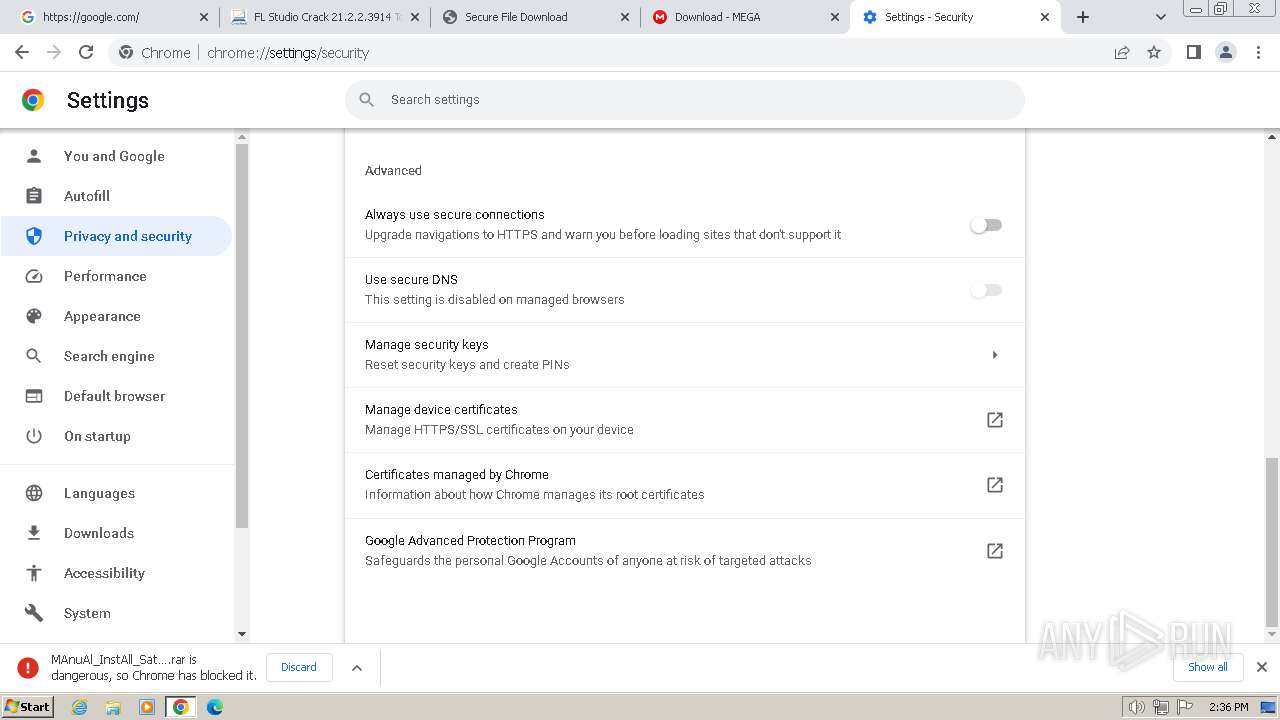Switch to the FL Studio Crack tab
The height and width of the screenshot is (720, 1280).
point(323,17)
